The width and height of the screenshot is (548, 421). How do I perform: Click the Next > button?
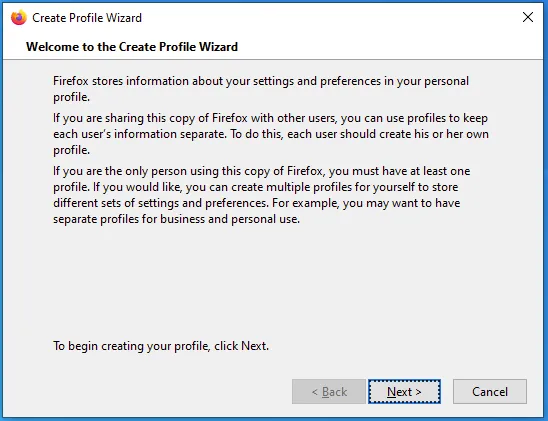[x=404, y=392]
